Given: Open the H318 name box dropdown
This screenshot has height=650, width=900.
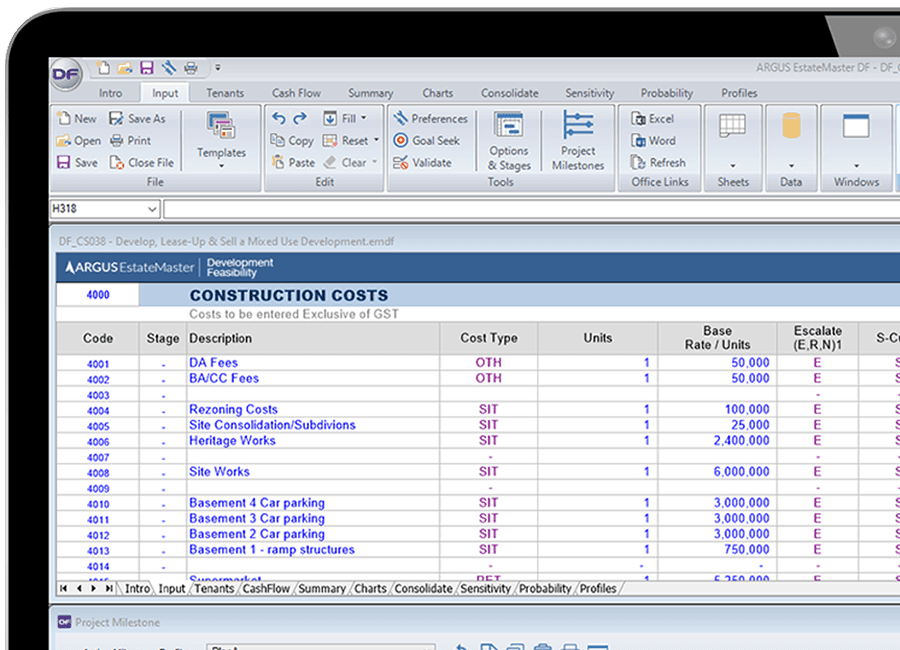Looking at the screenshot, I should click(x=152, y=208).
